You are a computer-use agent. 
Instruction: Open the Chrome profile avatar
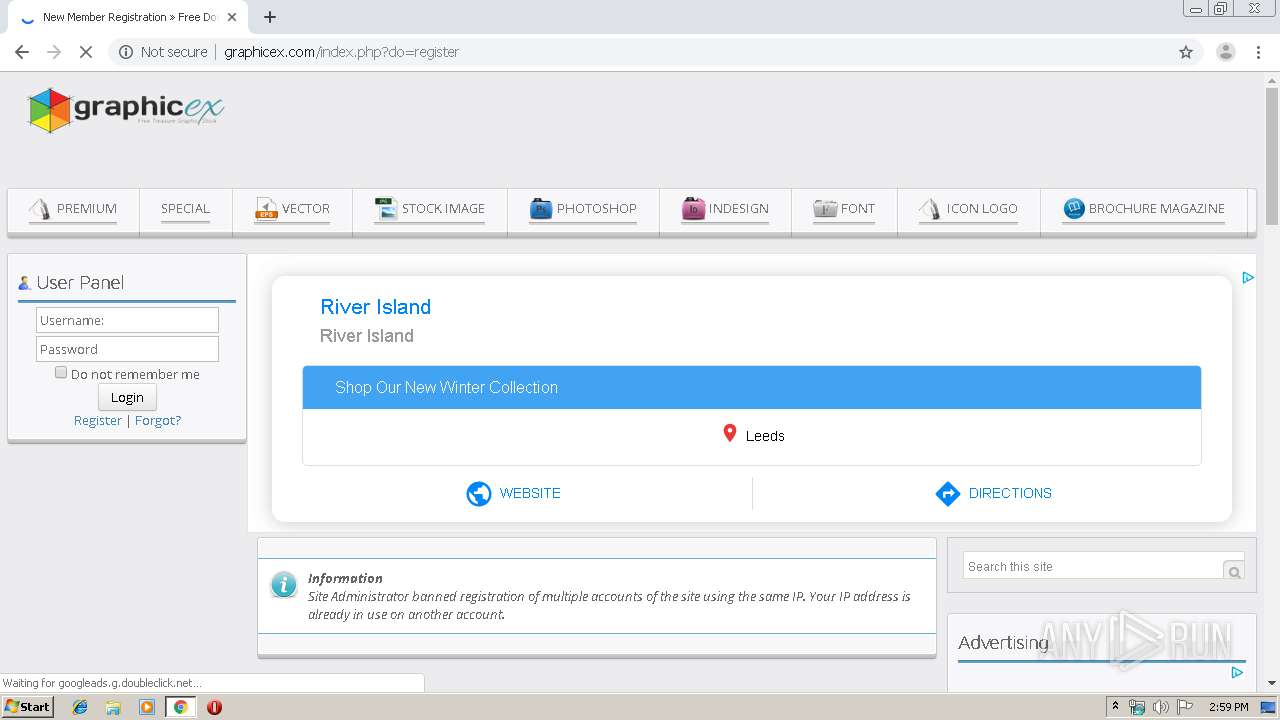1225,52
